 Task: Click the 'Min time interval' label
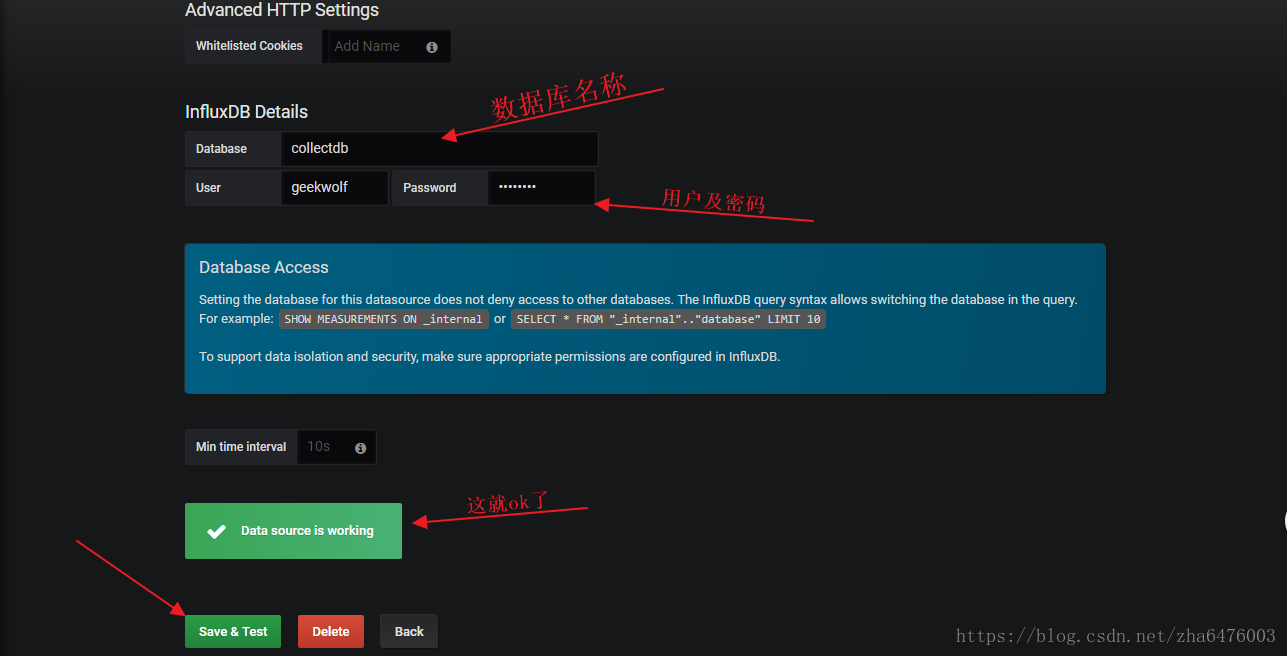(x=241, y=447)
